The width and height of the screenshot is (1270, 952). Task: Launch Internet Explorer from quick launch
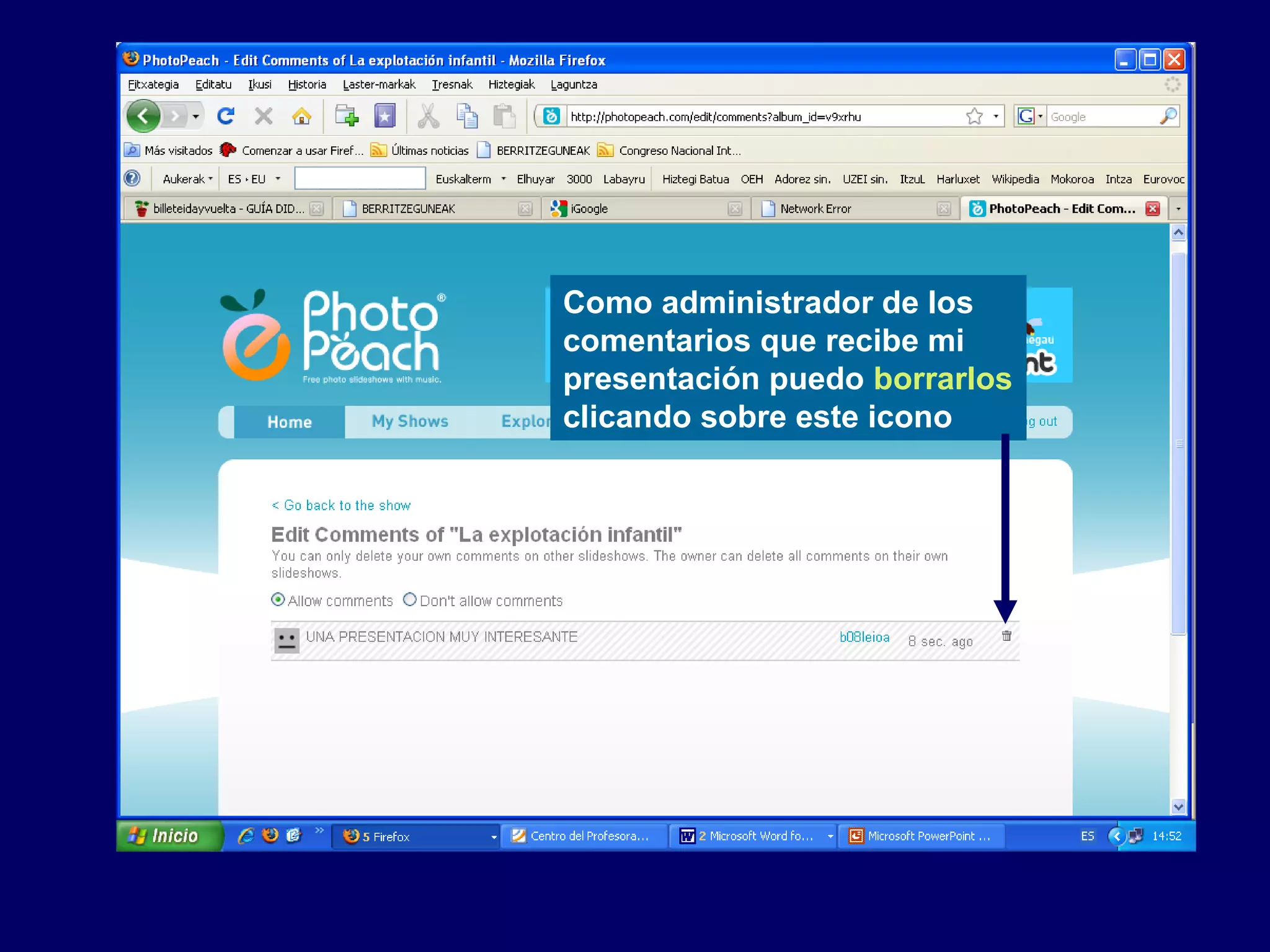click(246, 835)
